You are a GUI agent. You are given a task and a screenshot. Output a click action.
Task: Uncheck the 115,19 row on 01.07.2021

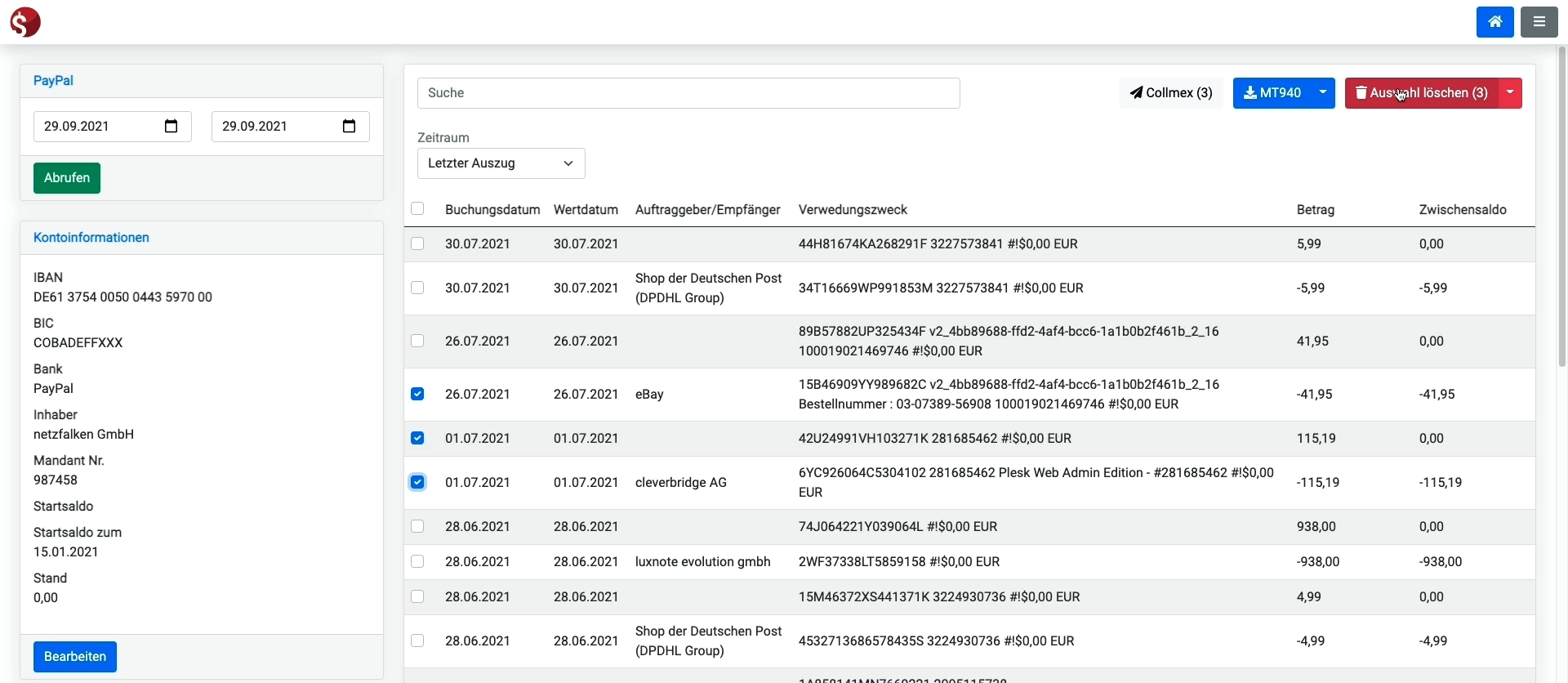(417, 438)
